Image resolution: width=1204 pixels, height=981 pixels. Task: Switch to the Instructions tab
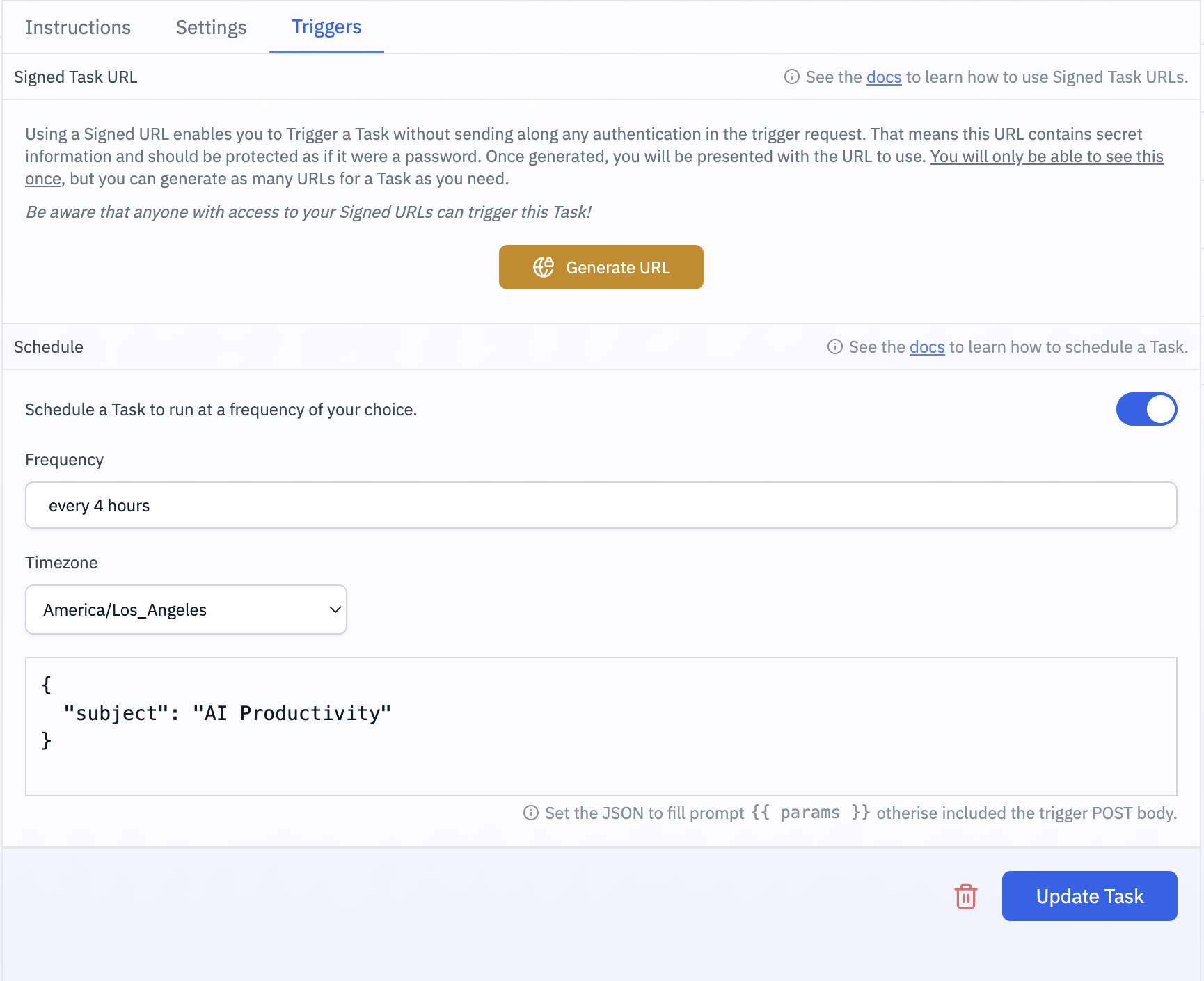tap(77, 27)
